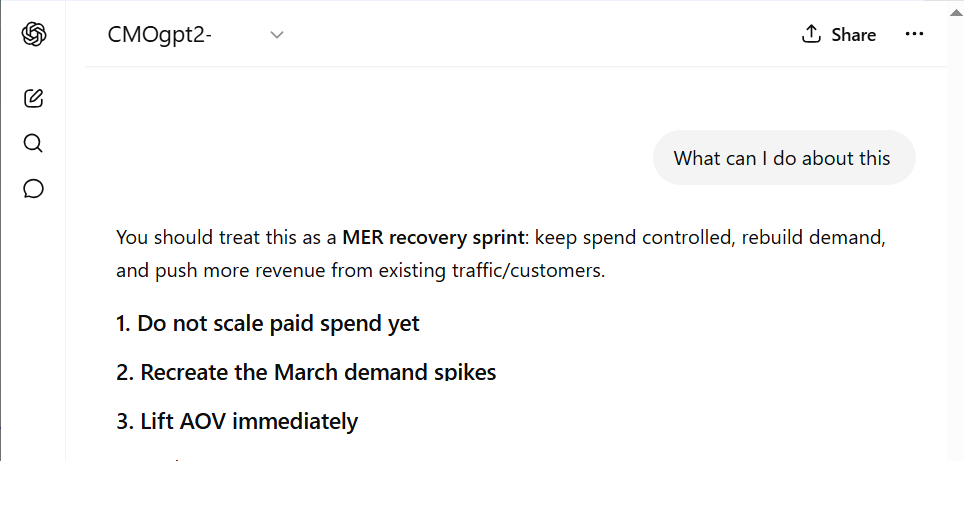Viewport: 966px width, 507px height.
Task: Click text "existing traffic/customers" in the reply
Action: [491, 270]
